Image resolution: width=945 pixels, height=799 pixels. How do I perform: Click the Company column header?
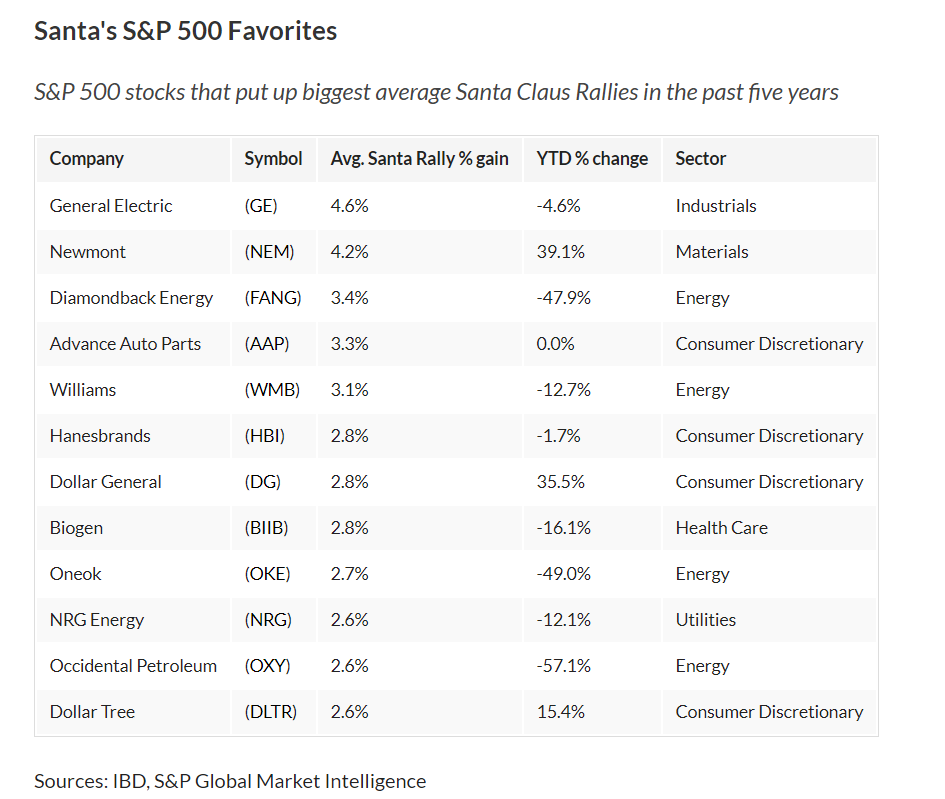click(87, 158)
